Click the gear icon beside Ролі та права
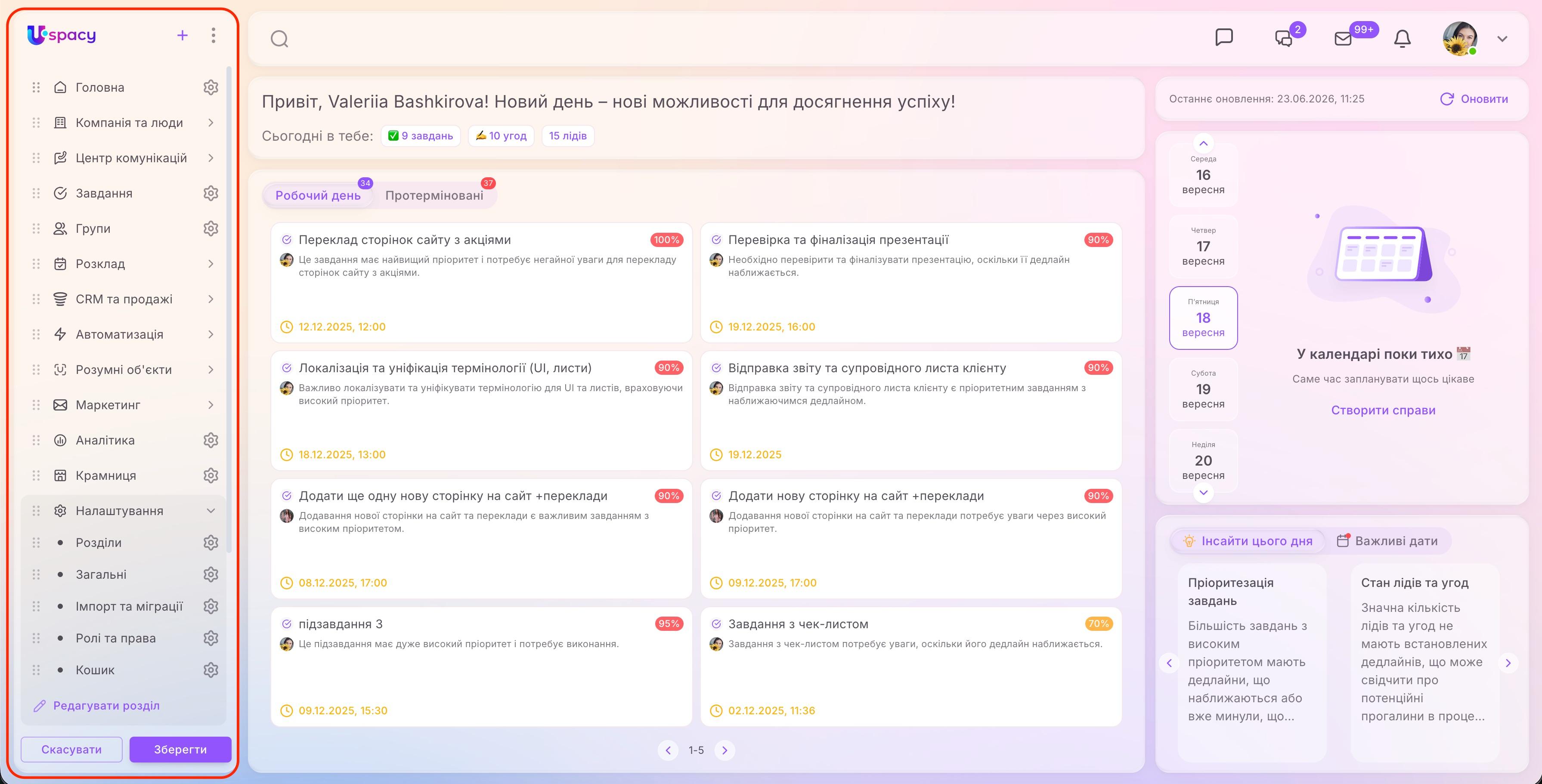Screen dimensions: 1542x784 (211, 639)
